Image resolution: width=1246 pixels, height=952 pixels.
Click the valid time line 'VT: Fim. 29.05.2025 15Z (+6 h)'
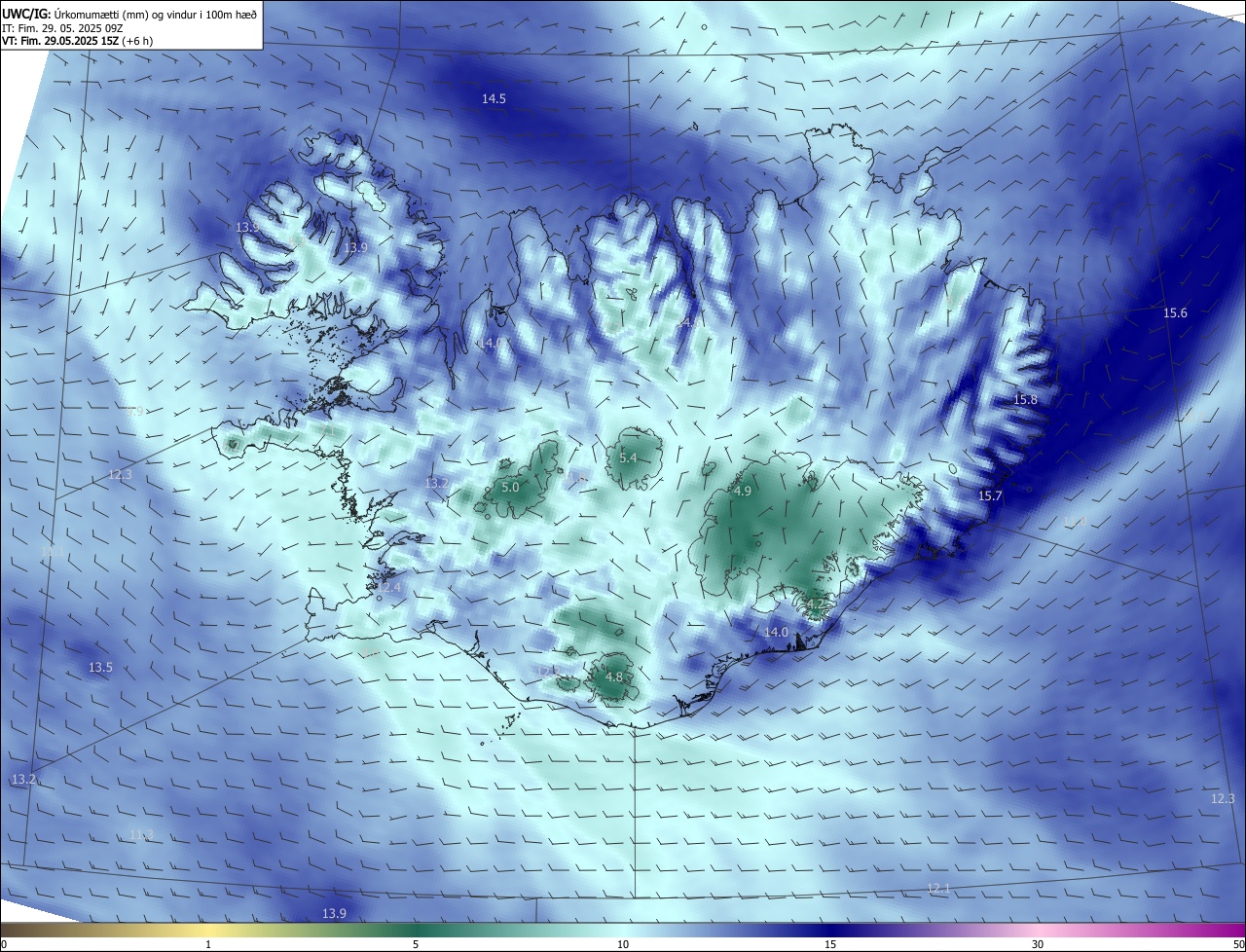(77, 41)
